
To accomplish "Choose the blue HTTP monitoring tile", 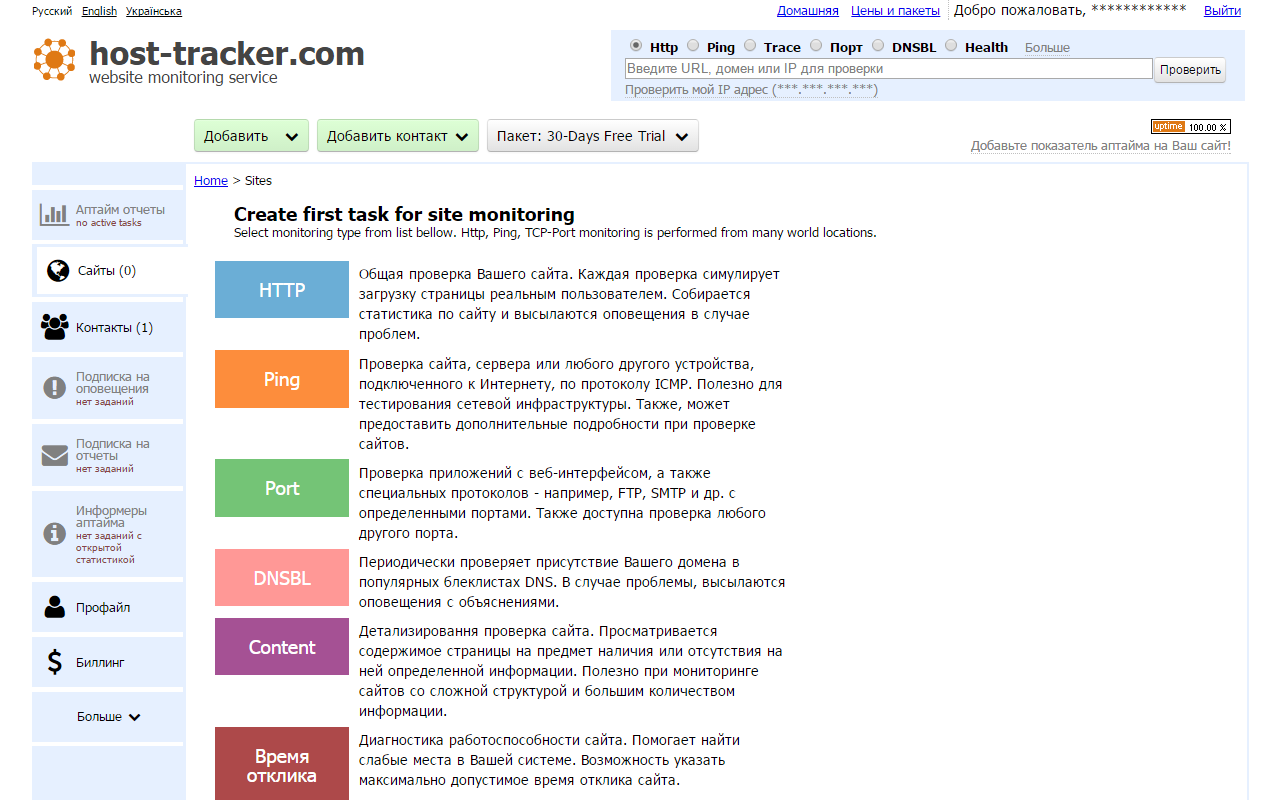I will 282,290.
